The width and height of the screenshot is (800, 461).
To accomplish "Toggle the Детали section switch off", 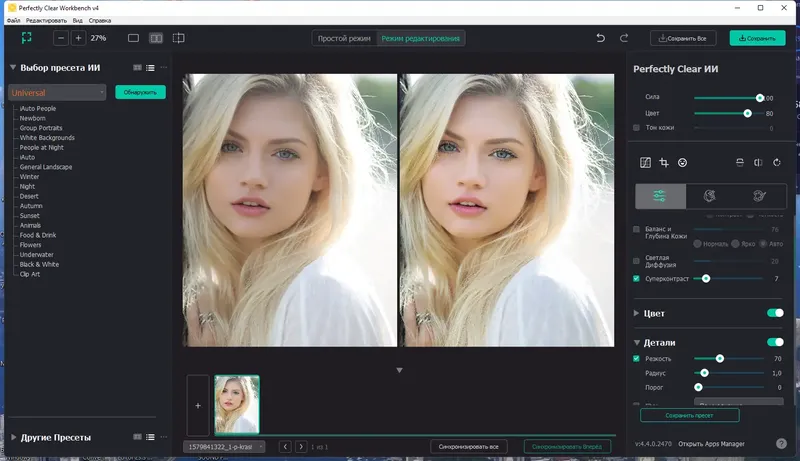I will 775,342.
